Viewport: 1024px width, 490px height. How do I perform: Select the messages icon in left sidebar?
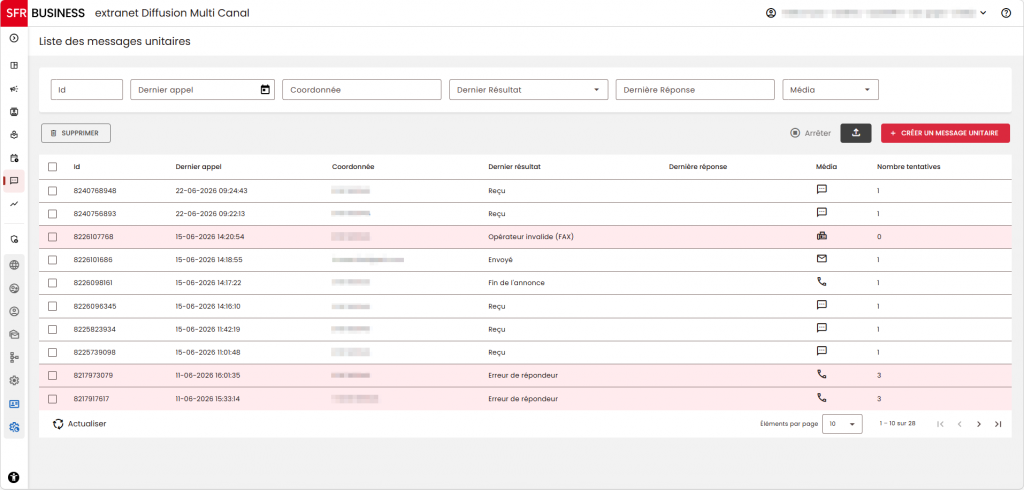tap(14, 181)
